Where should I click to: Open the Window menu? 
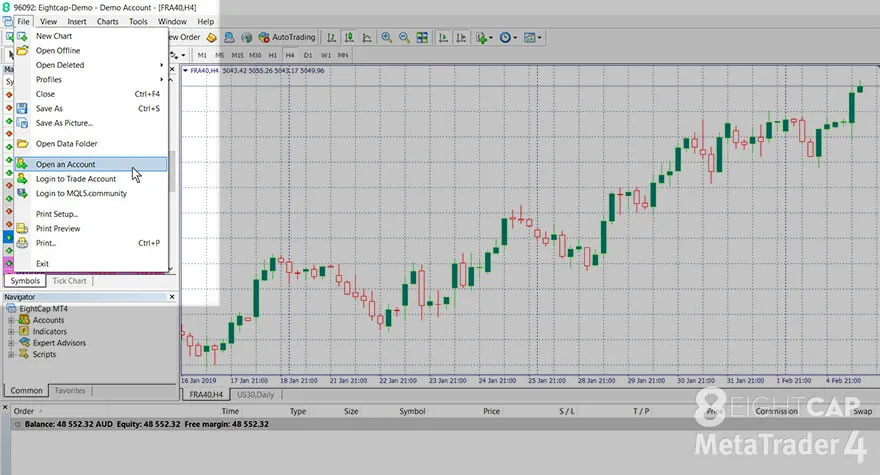[172, 21]
